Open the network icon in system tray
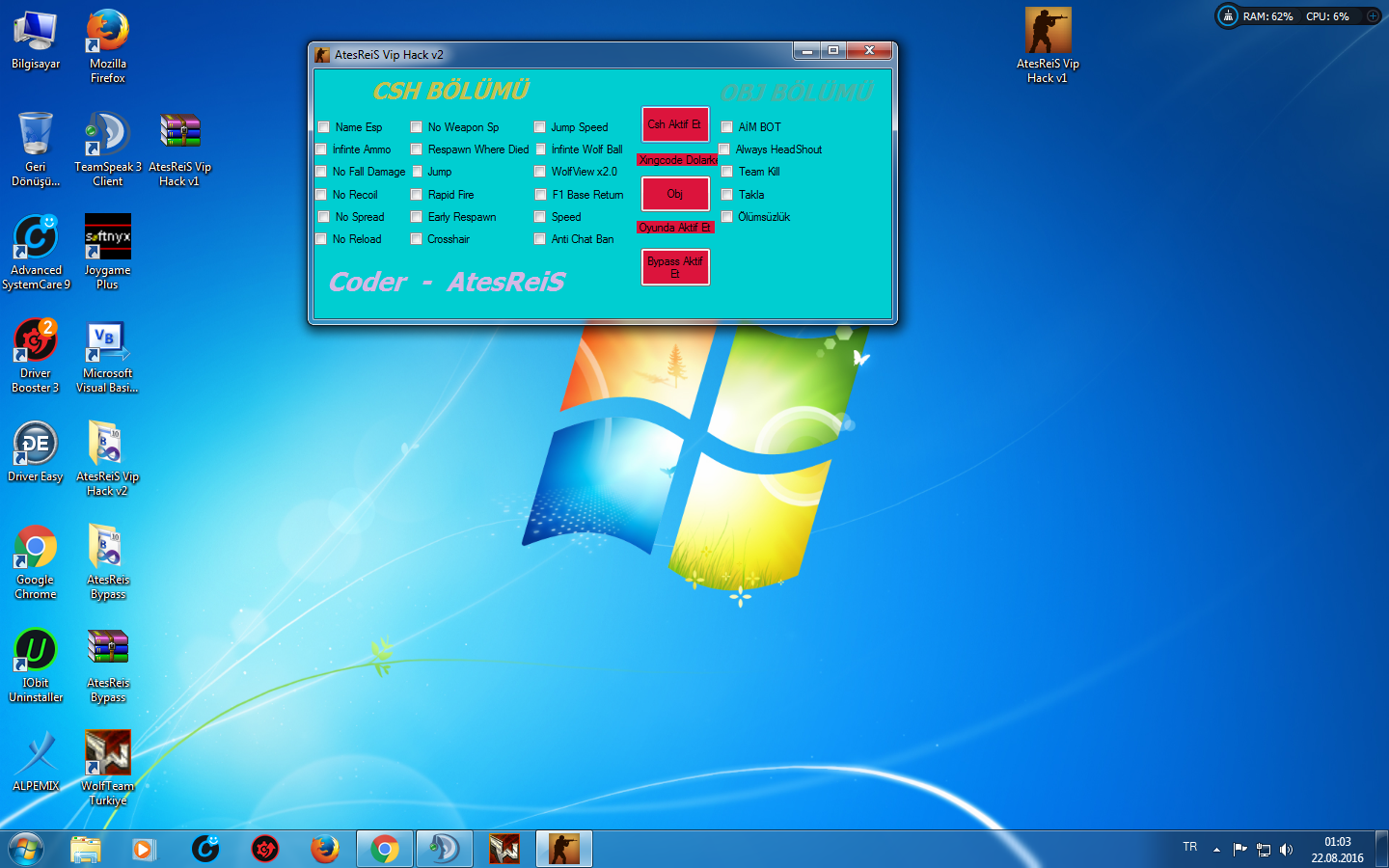Image resolution: width=1389 pixels, height=868 pixels. click(1263, 850)
